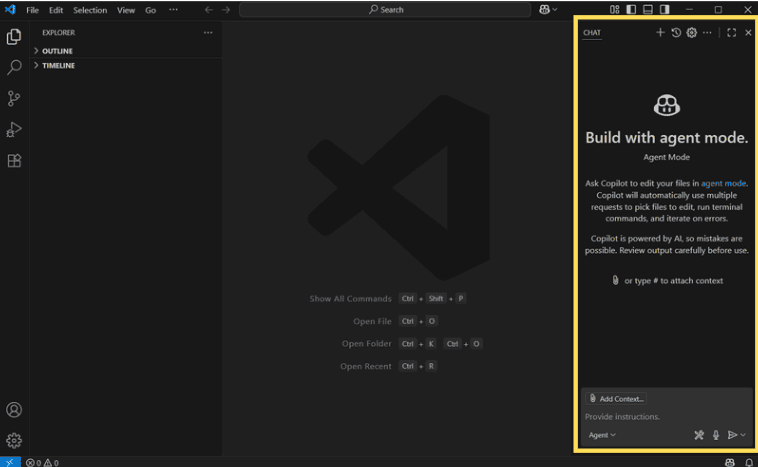Show errors and warnings in status bar
758x467 pixels.
(43, 463)
